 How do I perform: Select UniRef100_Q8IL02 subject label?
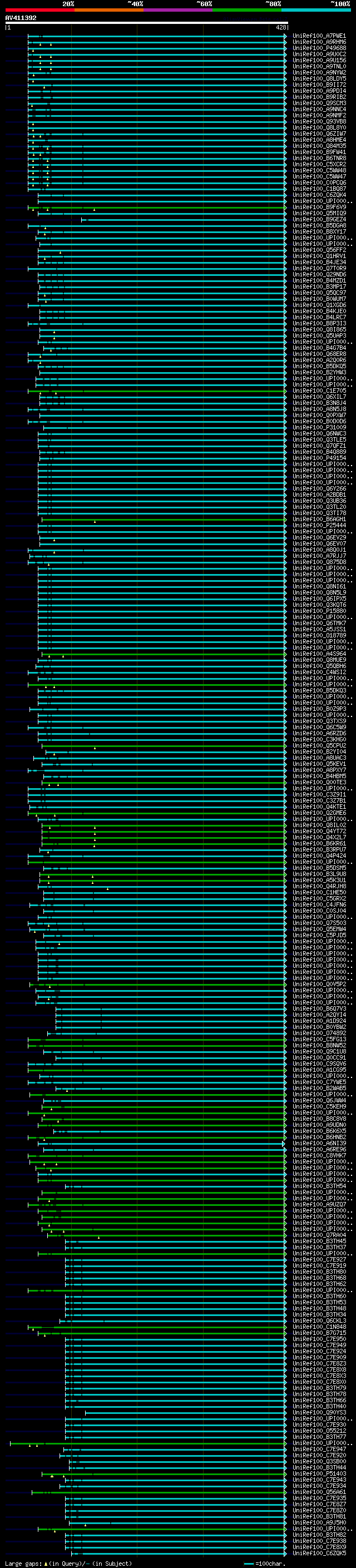click(x=319, y=825)
